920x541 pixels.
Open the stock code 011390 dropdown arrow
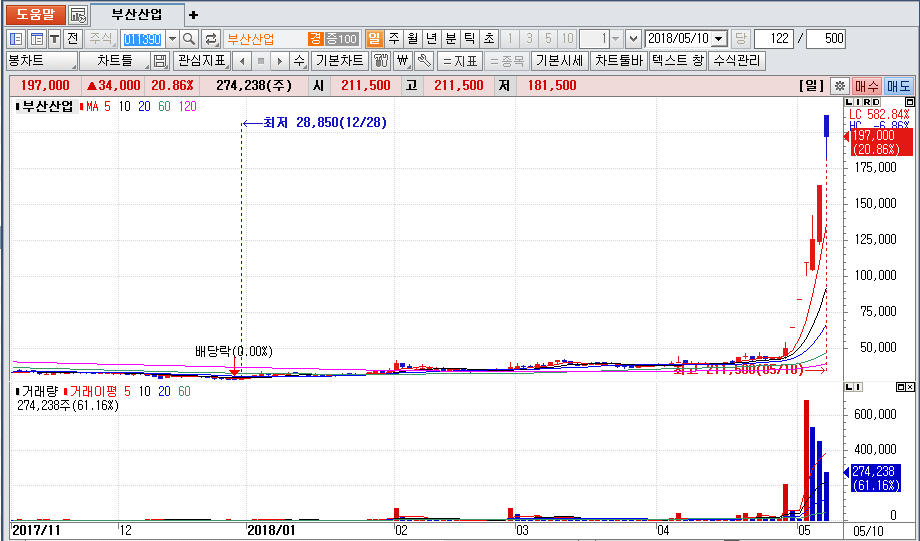pyautogui.click(x=172, y=39)
